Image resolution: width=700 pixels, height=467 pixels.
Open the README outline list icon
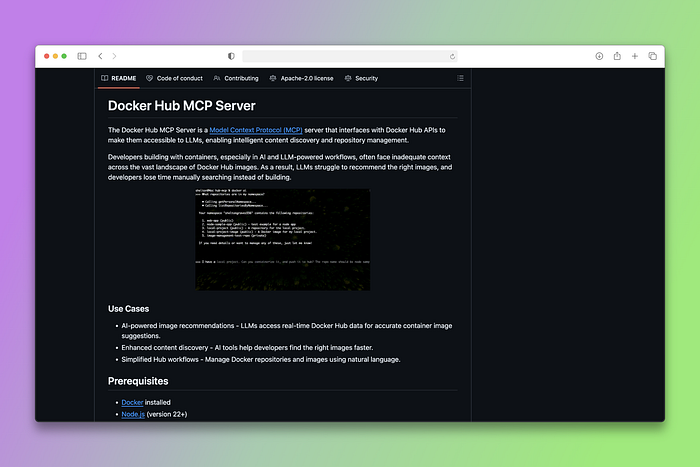pos(460,78)
